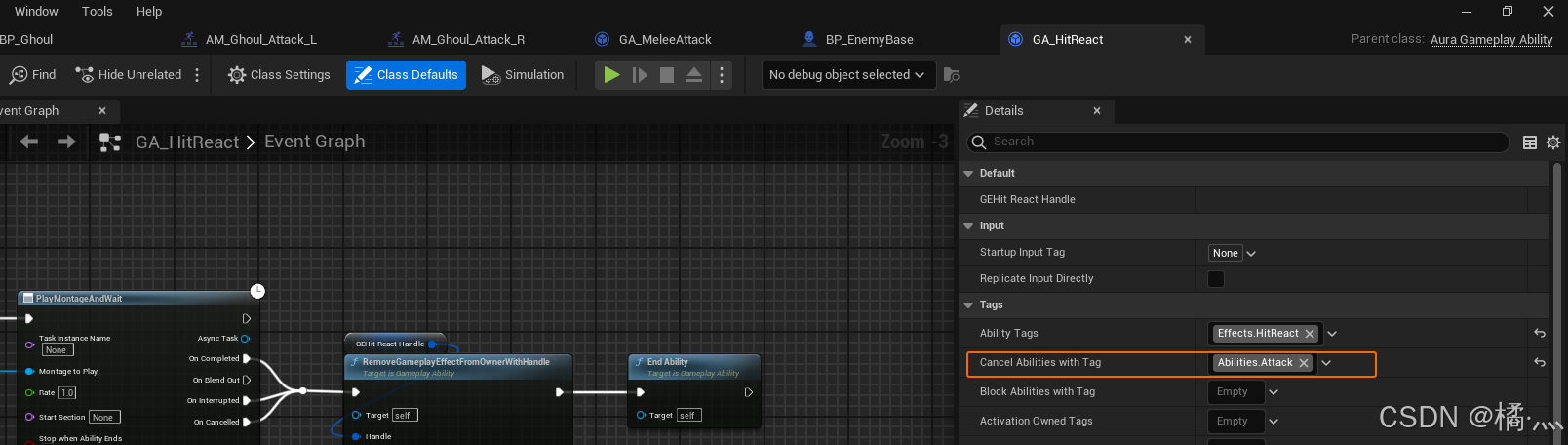Collapse the Default category
The image size is (1568, 445).
968,174
